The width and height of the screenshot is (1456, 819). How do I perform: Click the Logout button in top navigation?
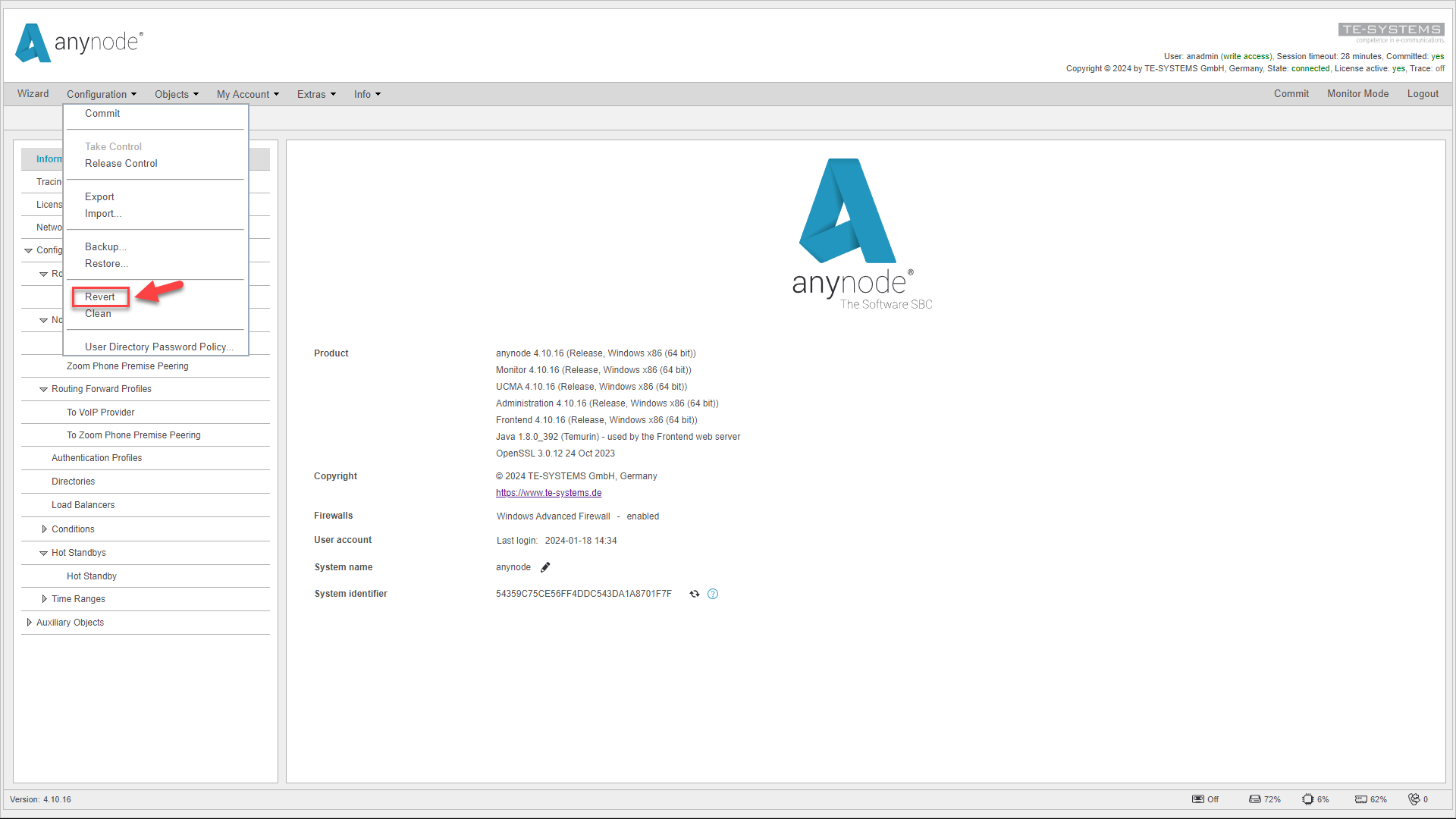point(1422,94)
